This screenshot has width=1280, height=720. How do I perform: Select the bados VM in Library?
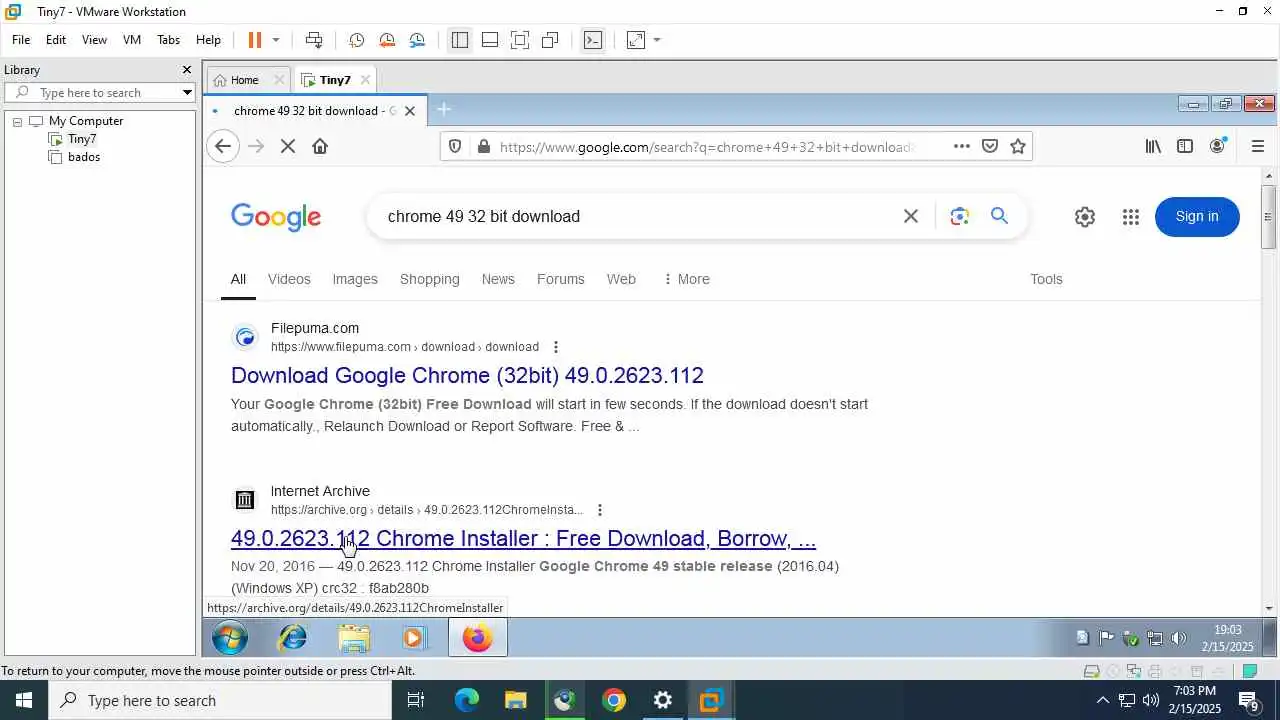click(x=84, y=157)
